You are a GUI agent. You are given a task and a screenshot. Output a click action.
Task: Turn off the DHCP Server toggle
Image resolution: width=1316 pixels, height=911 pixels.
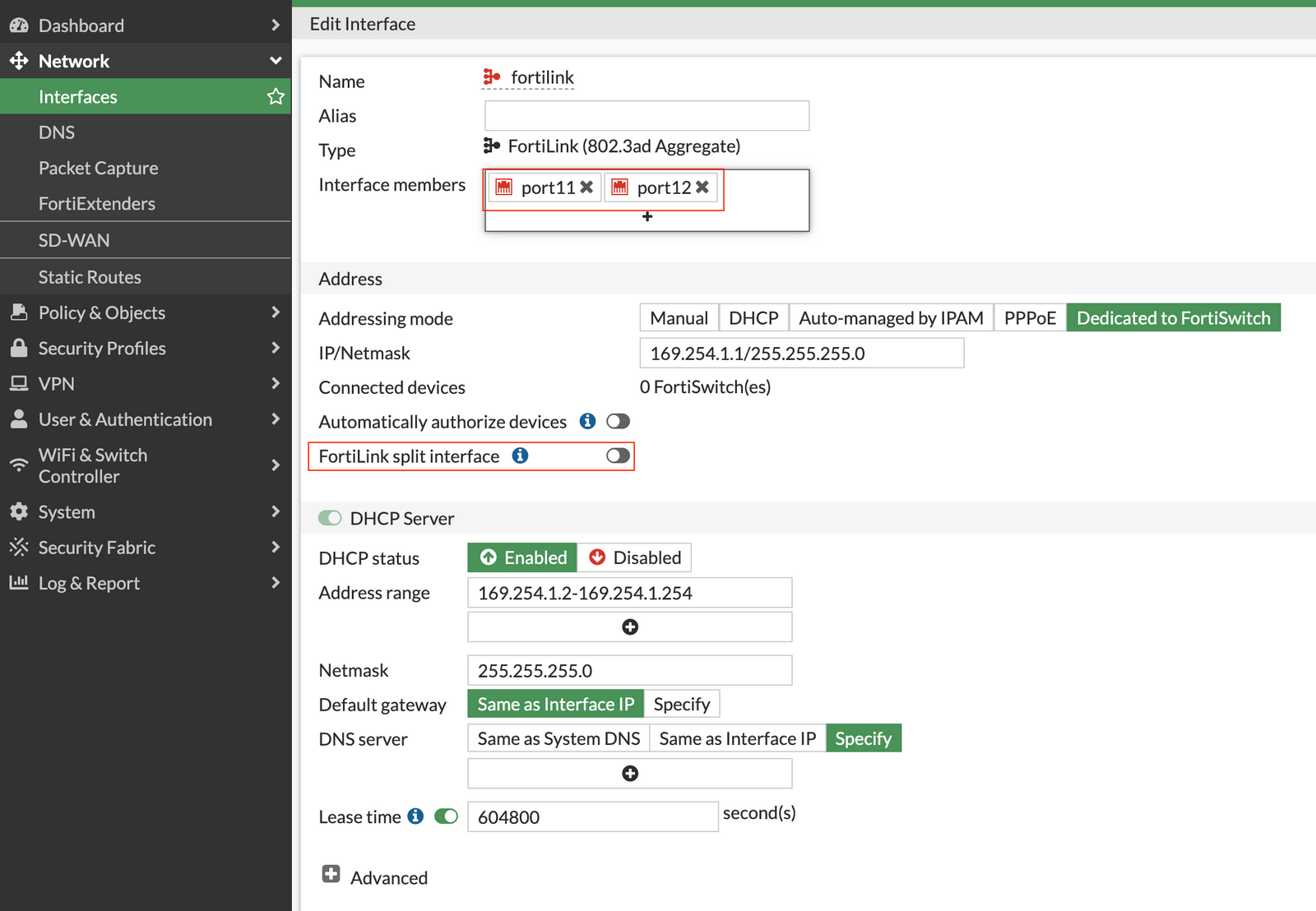point(330,518)
